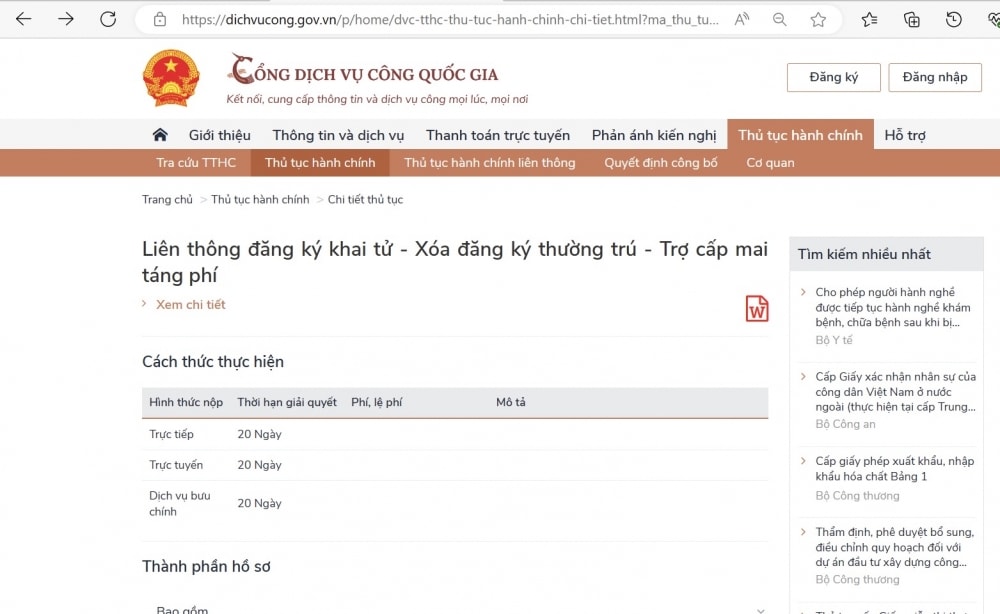
Task: Click the Đăng ký button
Action: [x=834, y=77]
